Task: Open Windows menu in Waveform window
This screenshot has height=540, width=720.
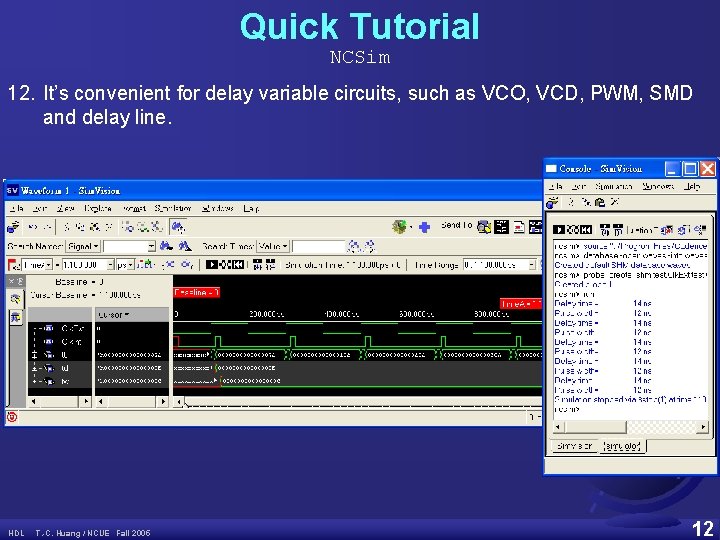Action: [x=218, y=208]
